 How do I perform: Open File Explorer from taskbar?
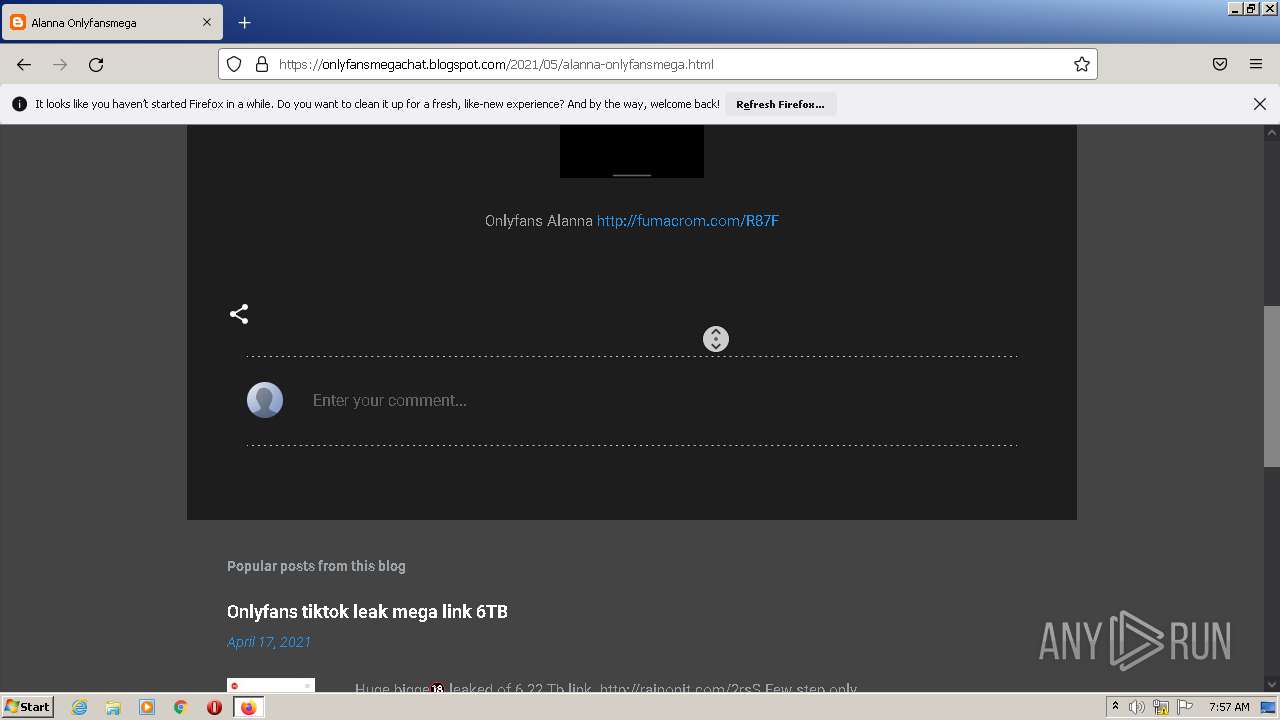point(113,707)
